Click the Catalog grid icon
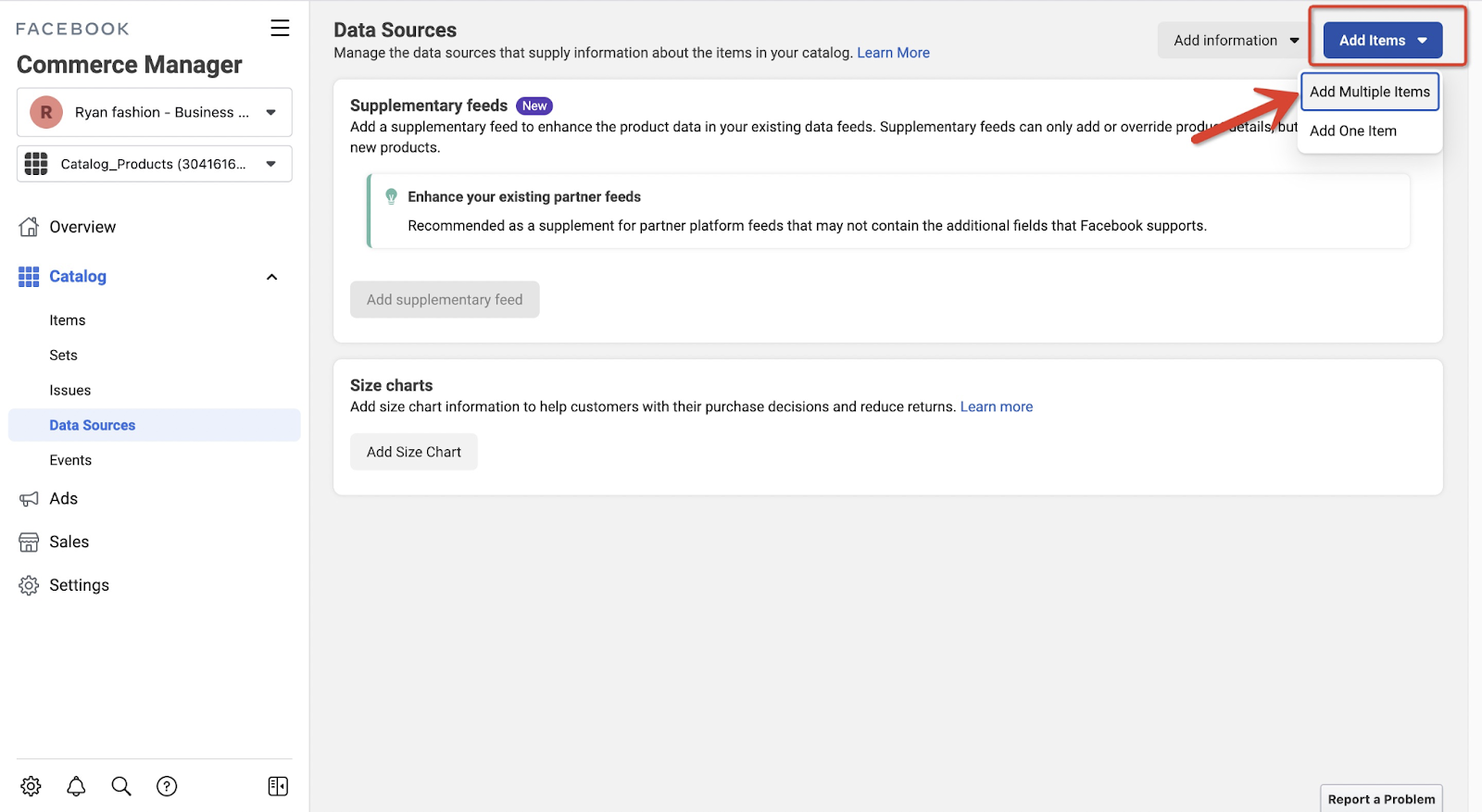This screenshot has width=1482, height=812. point(29,277)
